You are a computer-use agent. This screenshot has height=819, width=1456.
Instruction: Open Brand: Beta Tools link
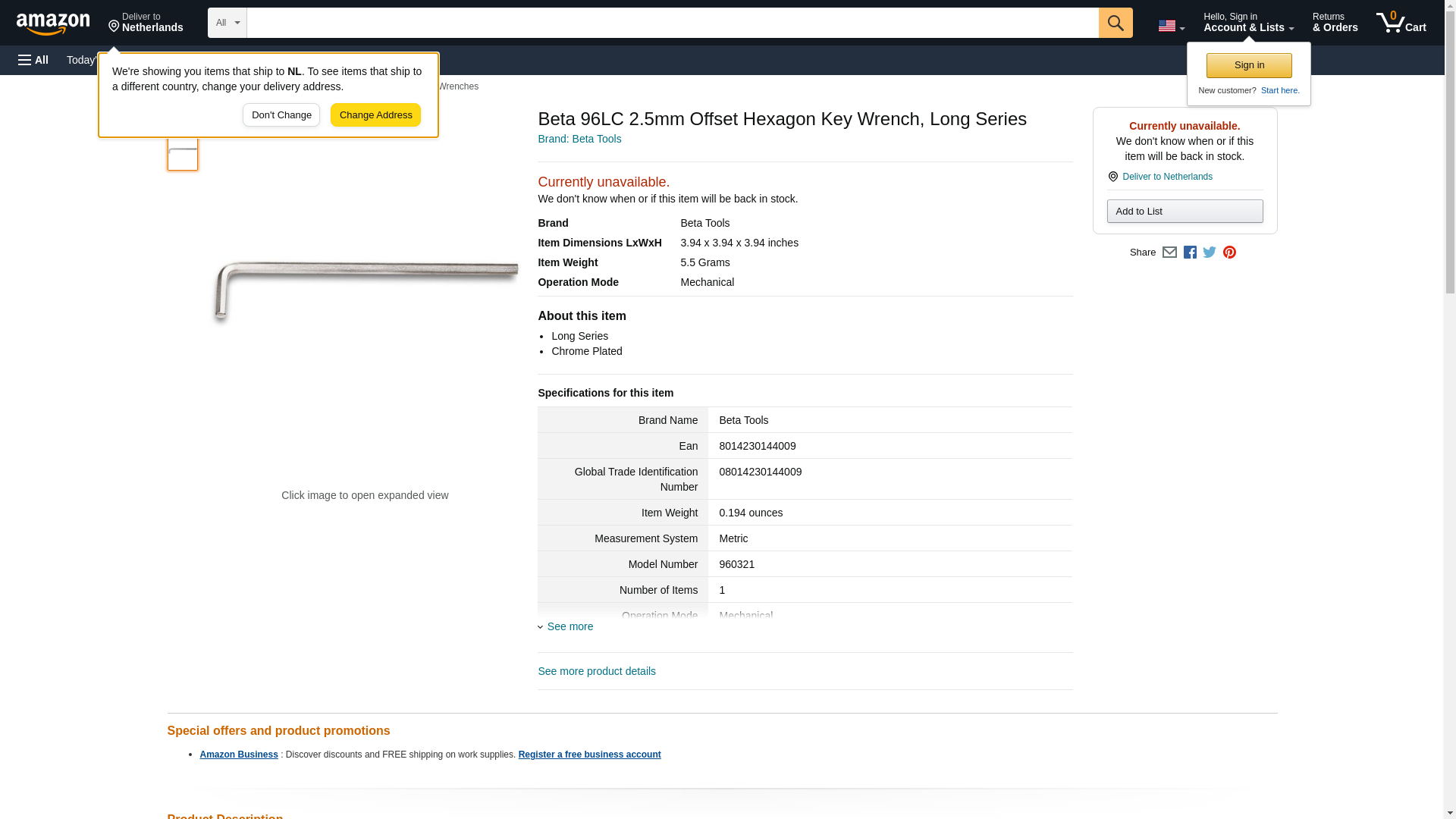click(x=579, y=139)
